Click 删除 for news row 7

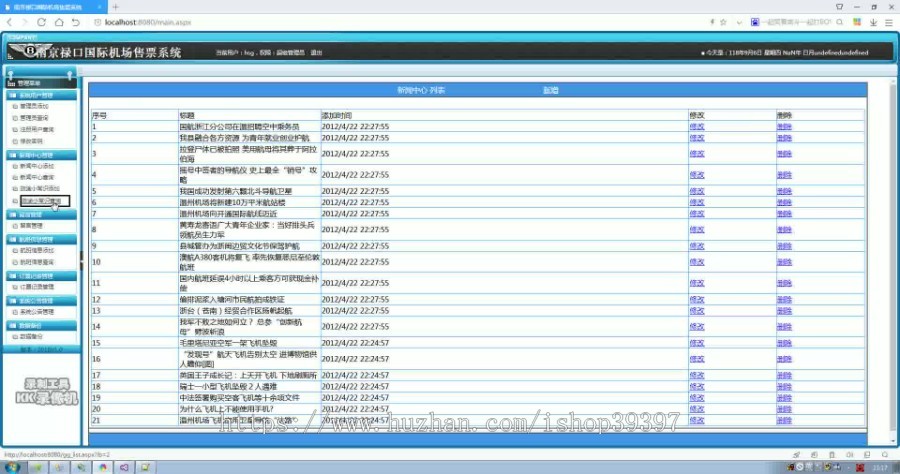click(784, 213)
